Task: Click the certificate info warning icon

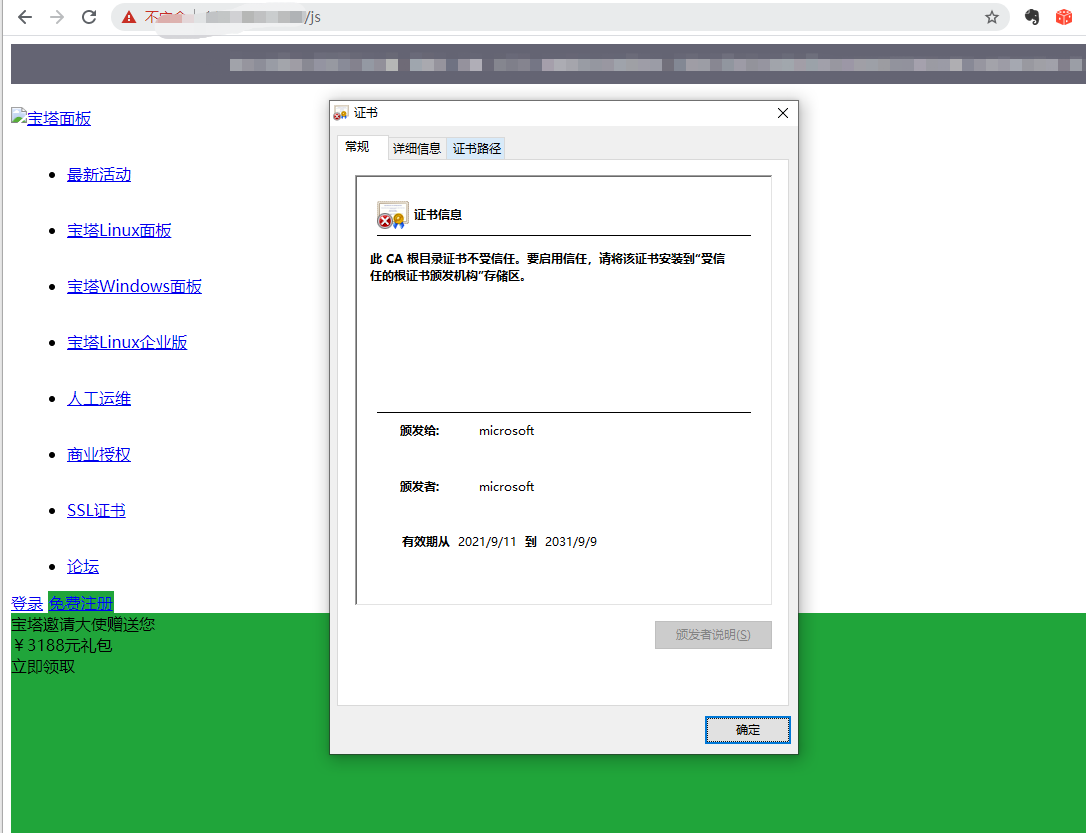Action: click(x=392, y=215)
